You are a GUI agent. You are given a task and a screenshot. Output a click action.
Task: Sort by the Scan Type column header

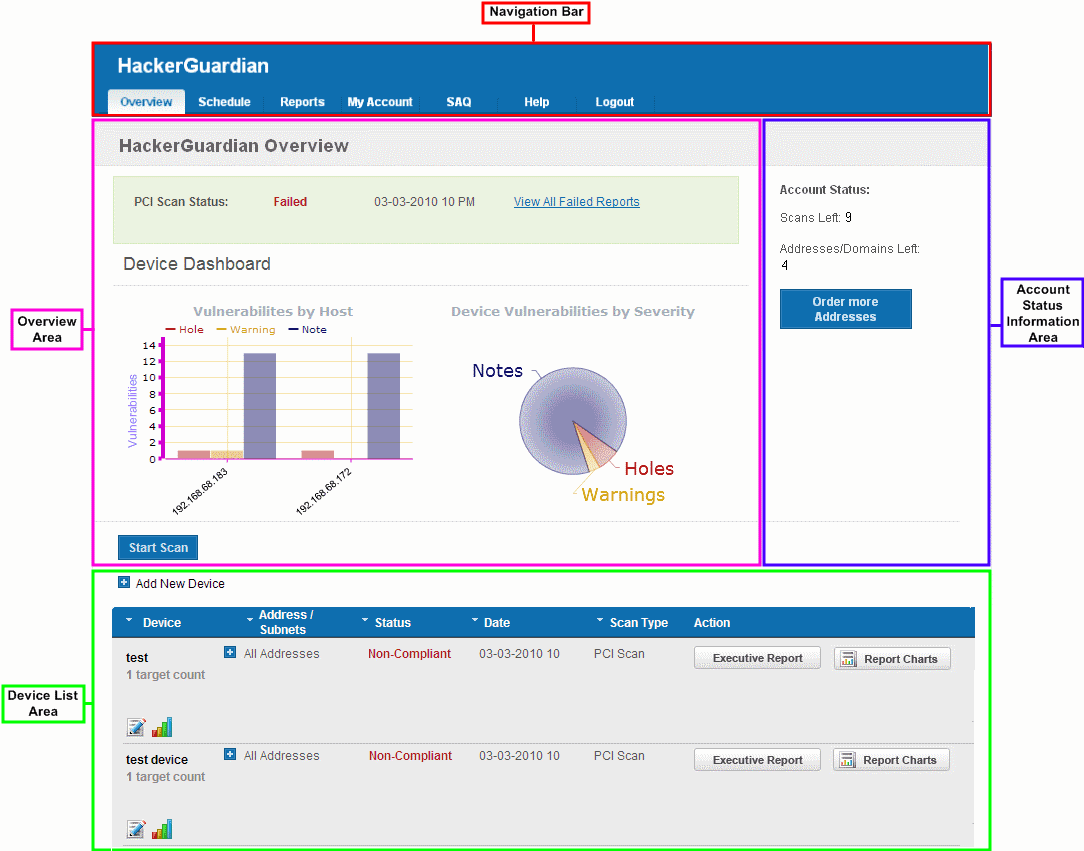pyautogui.click(x=638, y=622)
